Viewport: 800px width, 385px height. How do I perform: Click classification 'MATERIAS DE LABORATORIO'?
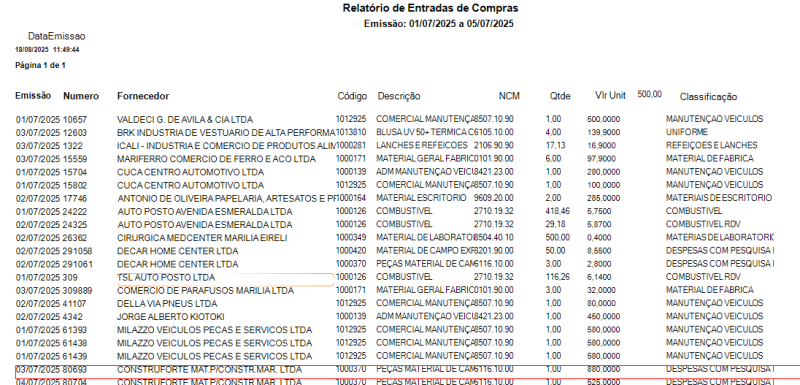[x=720, y=237]
